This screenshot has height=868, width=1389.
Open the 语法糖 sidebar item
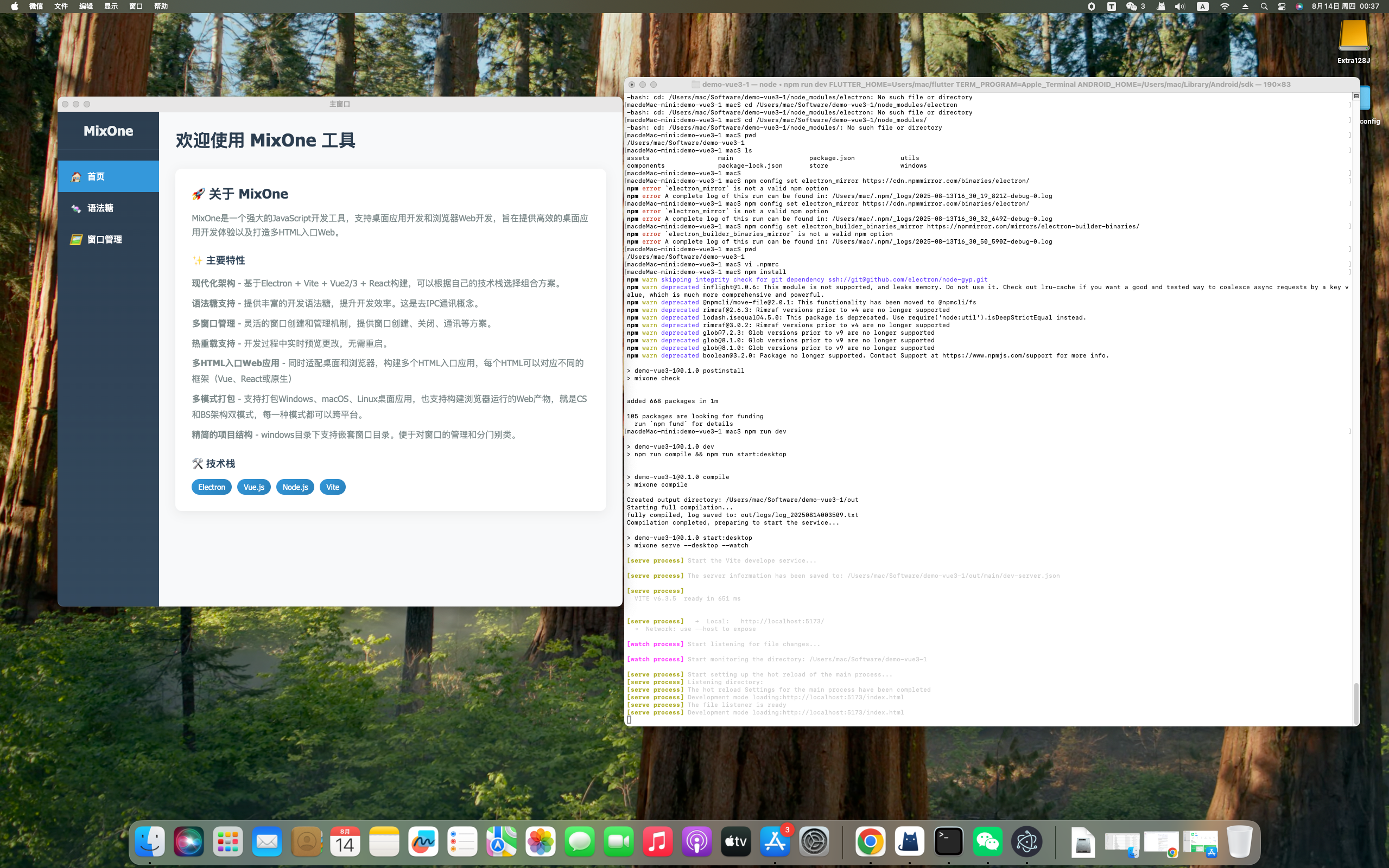point(108,208)
